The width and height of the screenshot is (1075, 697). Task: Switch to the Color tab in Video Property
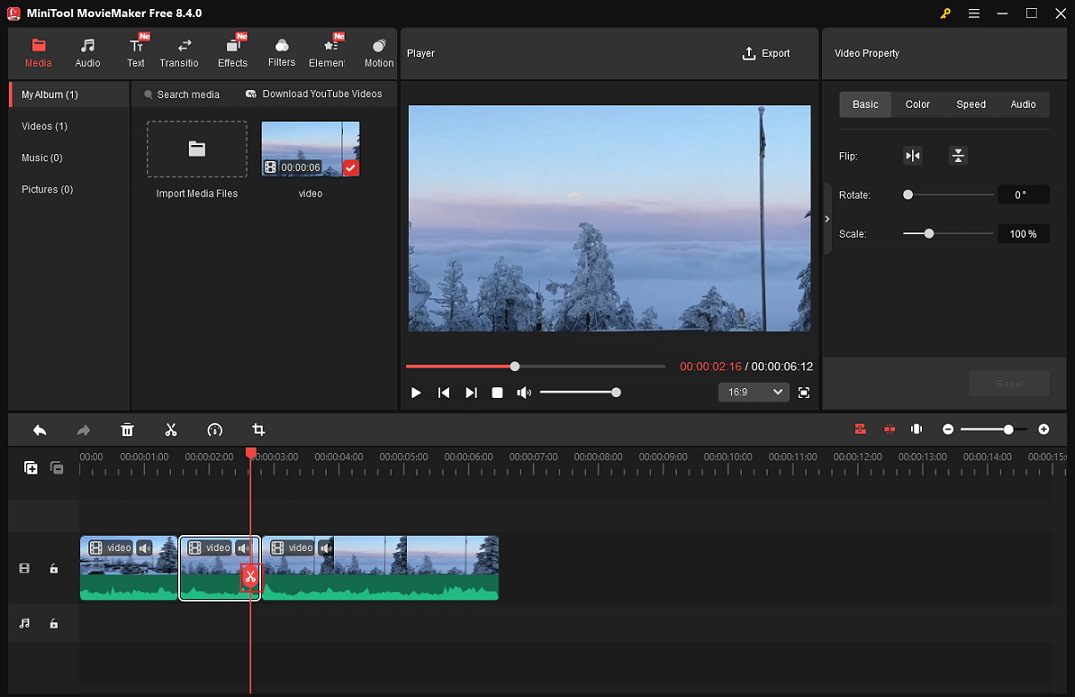coord(917,104)
